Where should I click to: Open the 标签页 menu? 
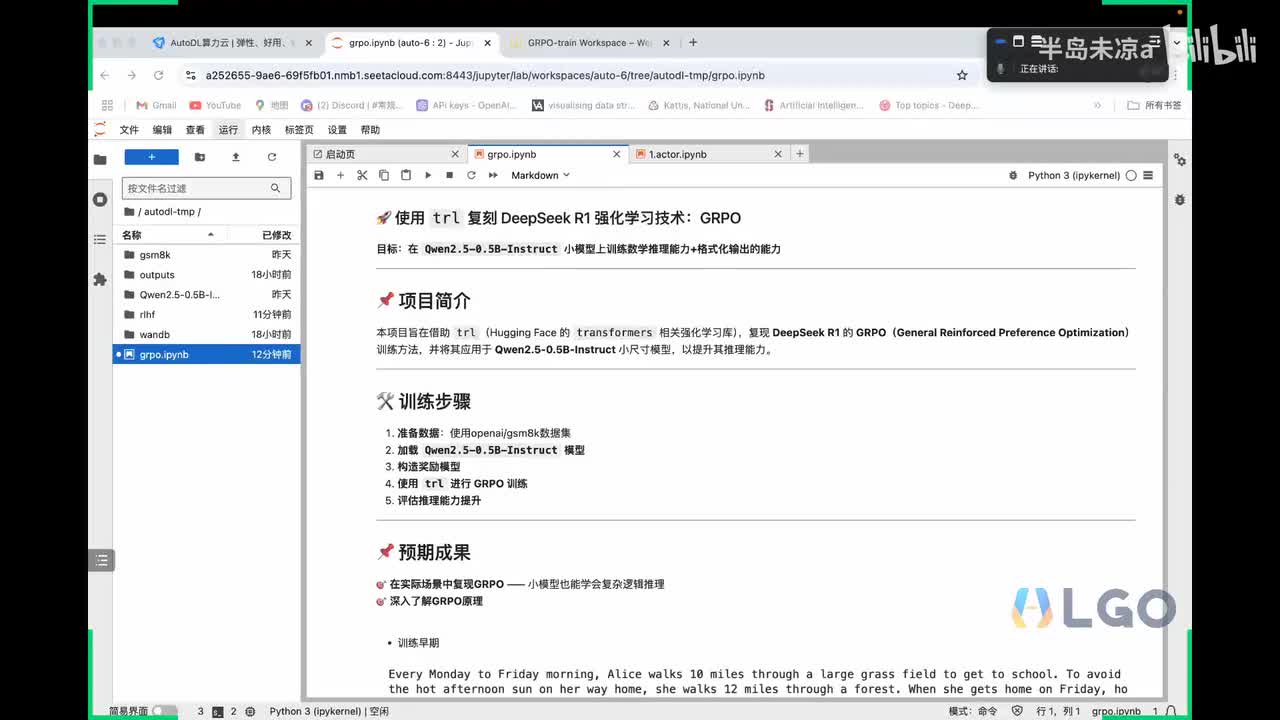(299, 130)
